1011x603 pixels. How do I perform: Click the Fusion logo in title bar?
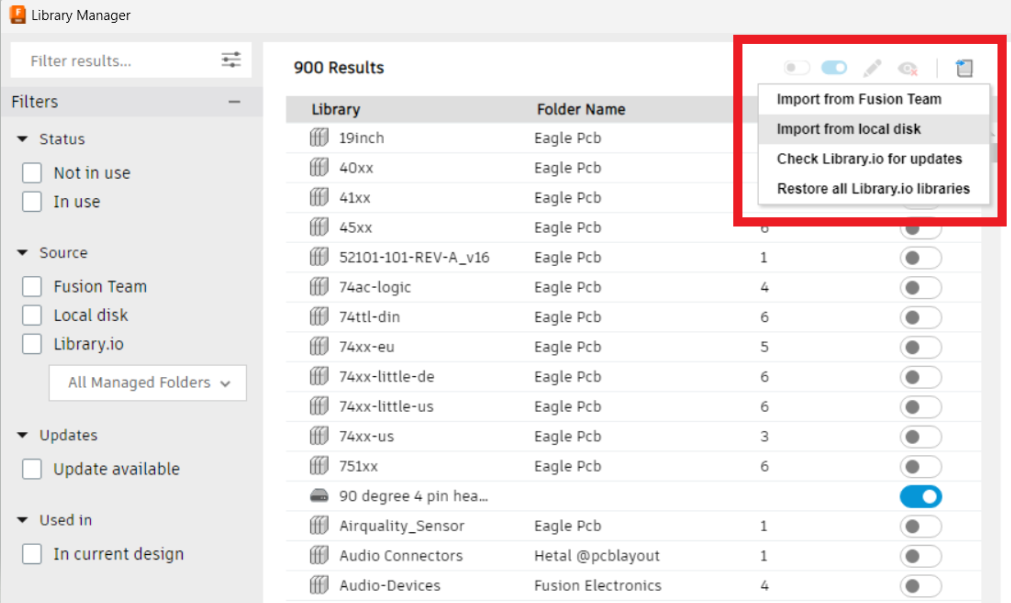coord(17,15)
